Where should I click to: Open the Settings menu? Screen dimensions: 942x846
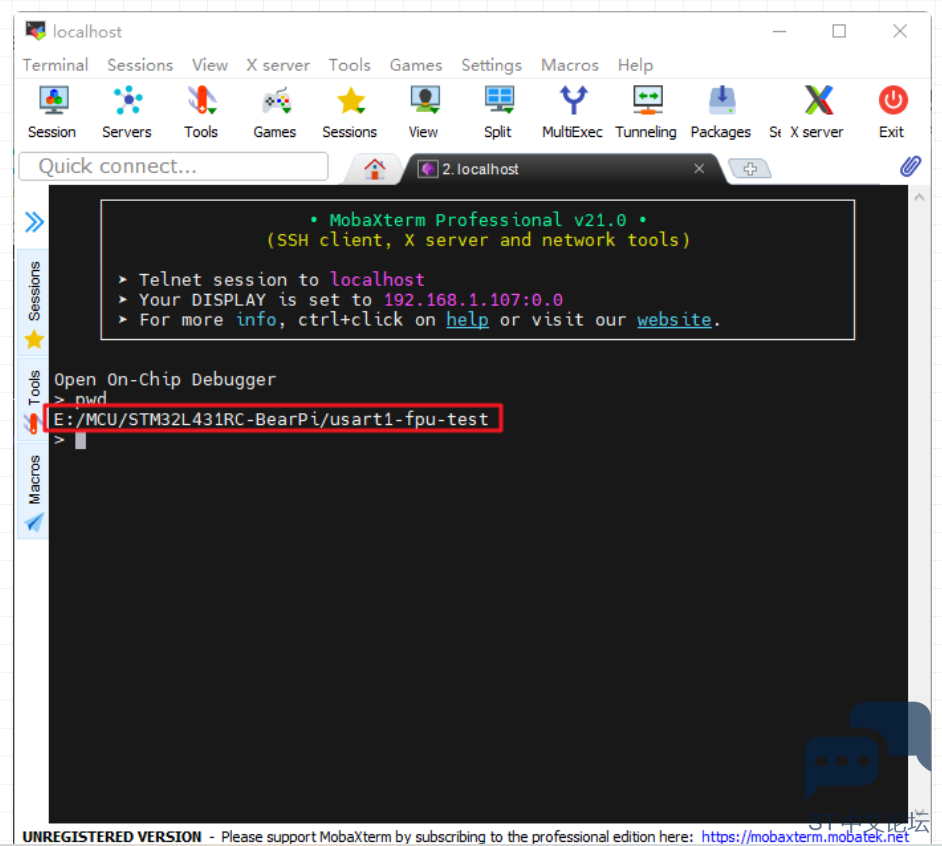pos(491,65)
